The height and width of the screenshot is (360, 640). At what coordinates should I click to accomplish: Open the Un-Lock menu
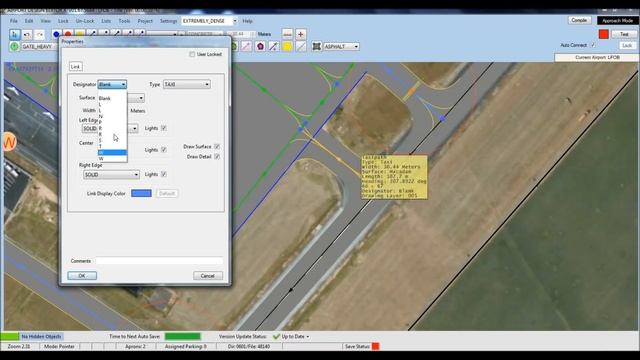coord(84,21)
